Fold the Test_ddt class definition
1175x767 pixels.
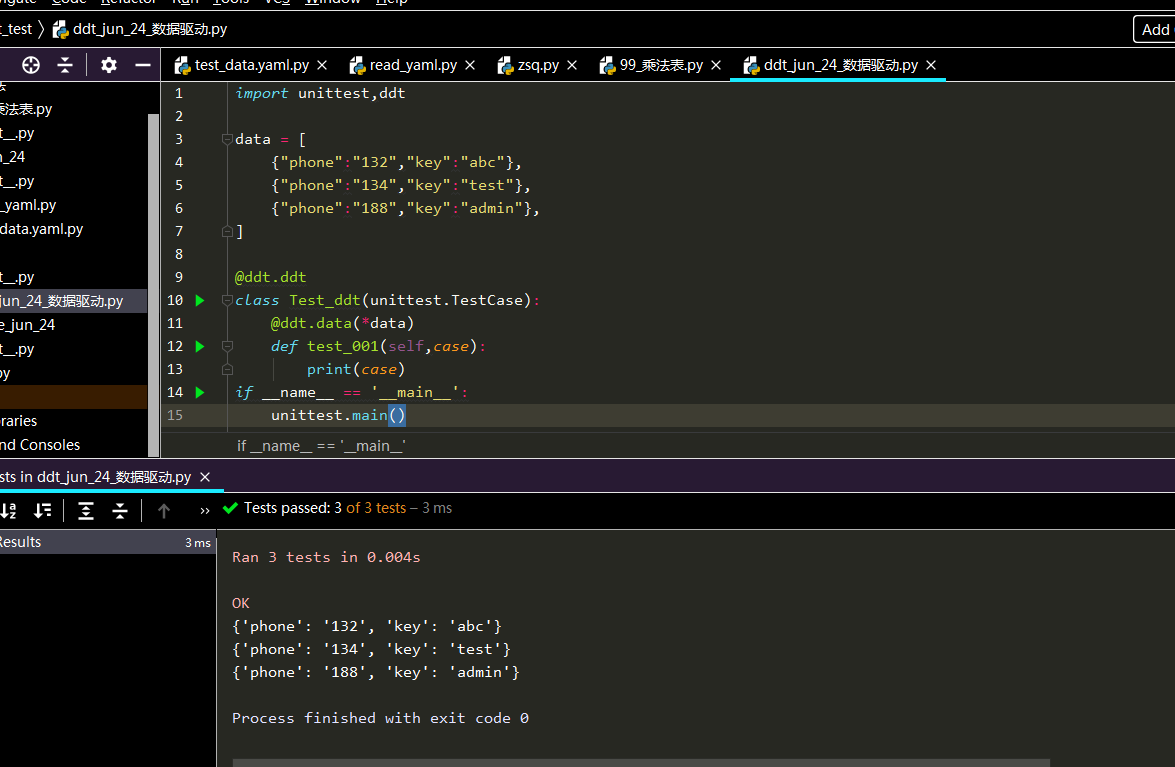coord(227,300)
